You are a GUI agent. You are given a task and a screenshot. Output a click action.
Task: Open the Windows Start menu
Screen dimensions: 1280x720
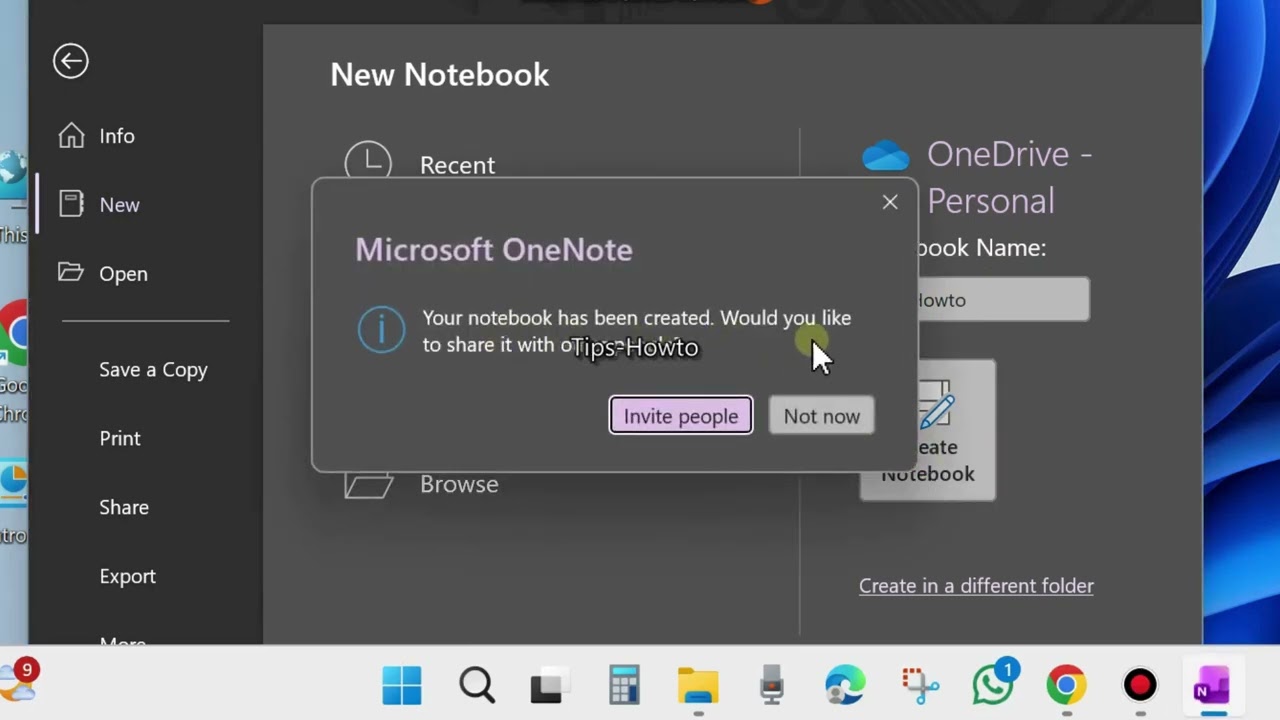point(402,686)
